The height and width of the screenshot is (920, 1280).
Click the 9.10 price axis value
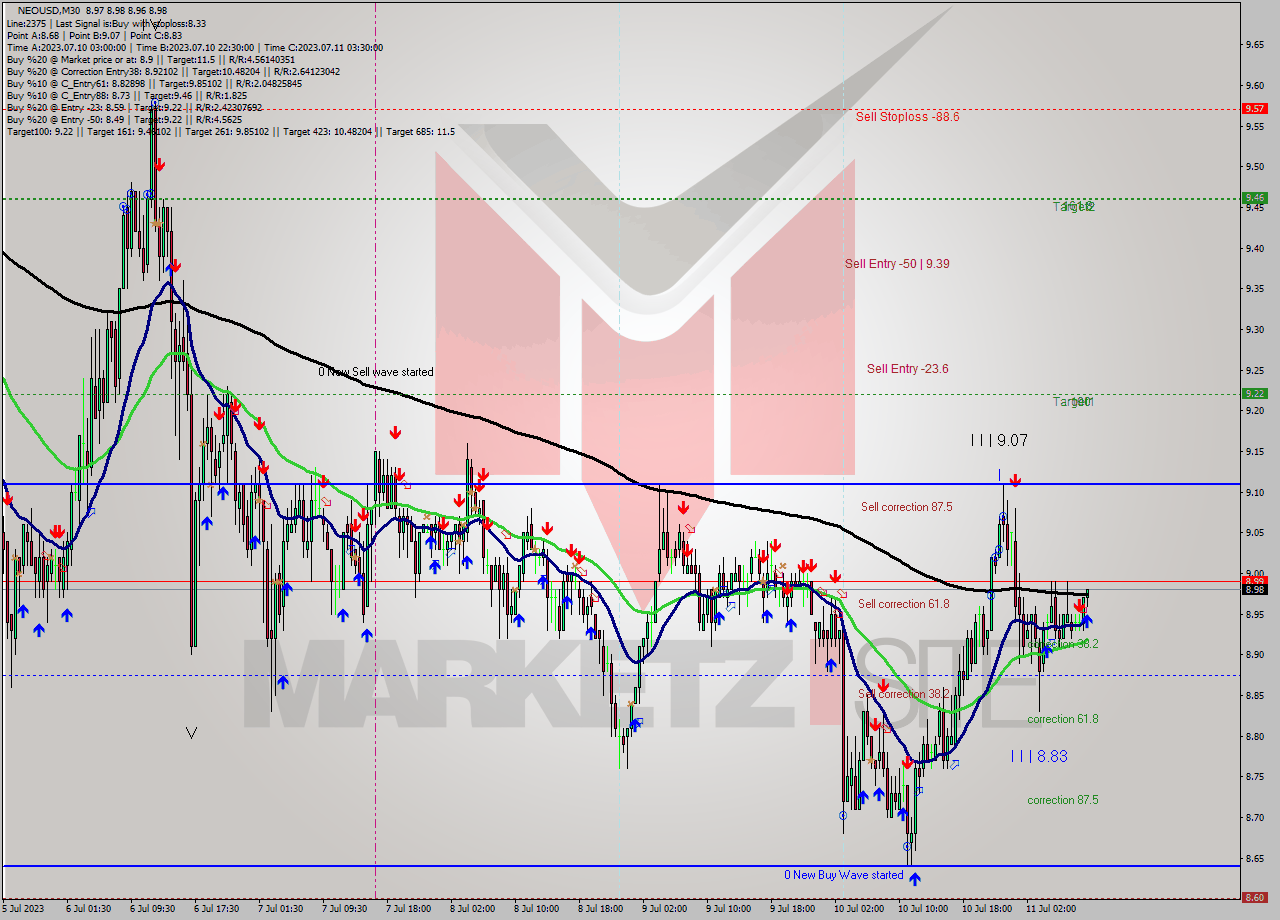pos(1257,492)
